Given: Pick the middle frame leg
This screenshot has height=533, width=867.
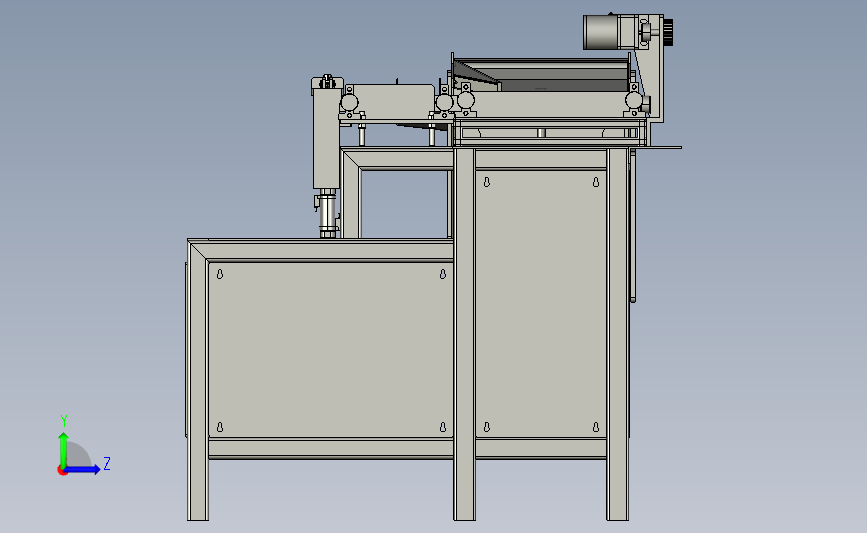Looking at the screenshot, I should [464, 334].
